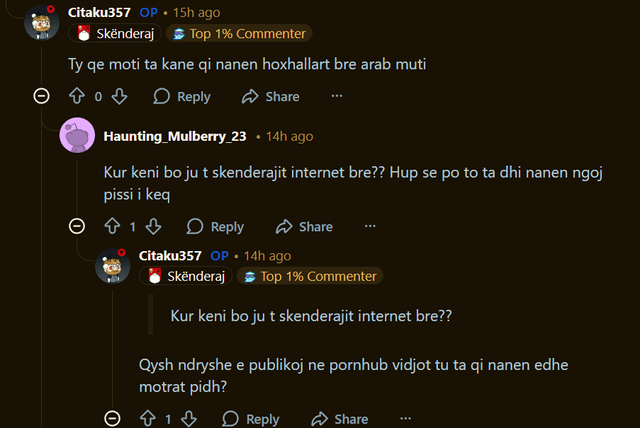Collapse the bottom Citaku357 reply thread

tap(112, 419)
